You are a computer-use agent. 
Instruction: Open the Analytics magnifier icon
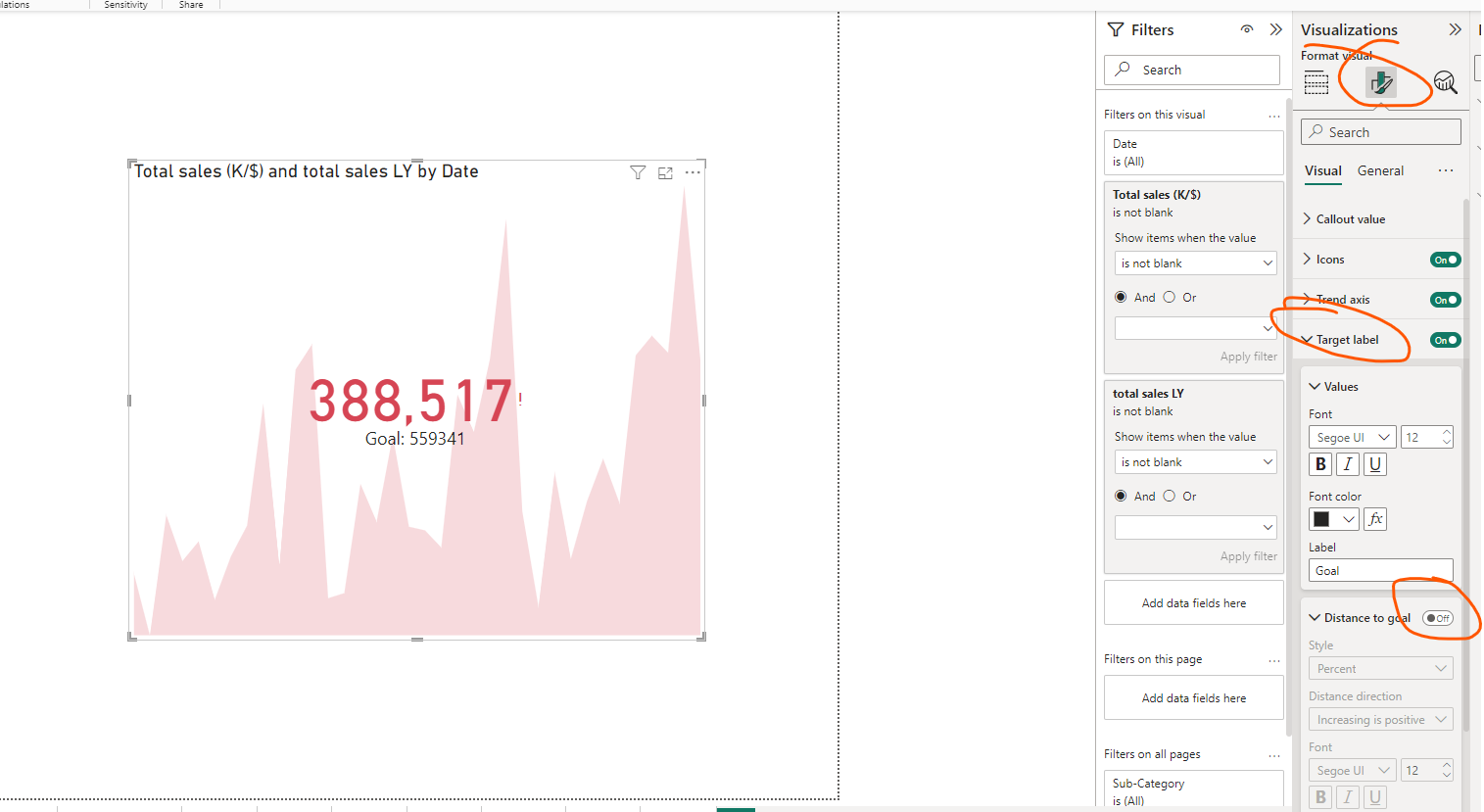pos(1446,83)
